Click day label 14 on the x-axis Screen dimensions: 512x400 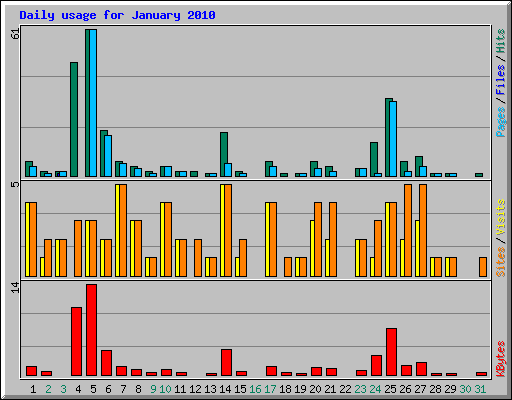pos(225,389)
